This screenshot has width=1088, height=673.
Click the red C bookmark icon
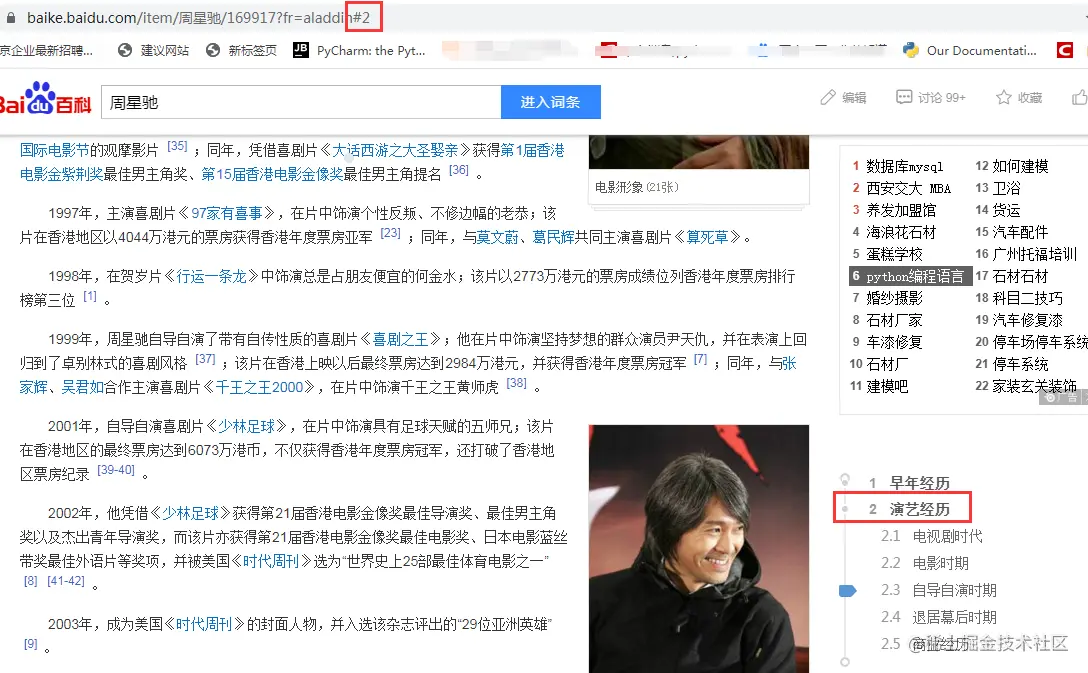[x=1064, y=50]
